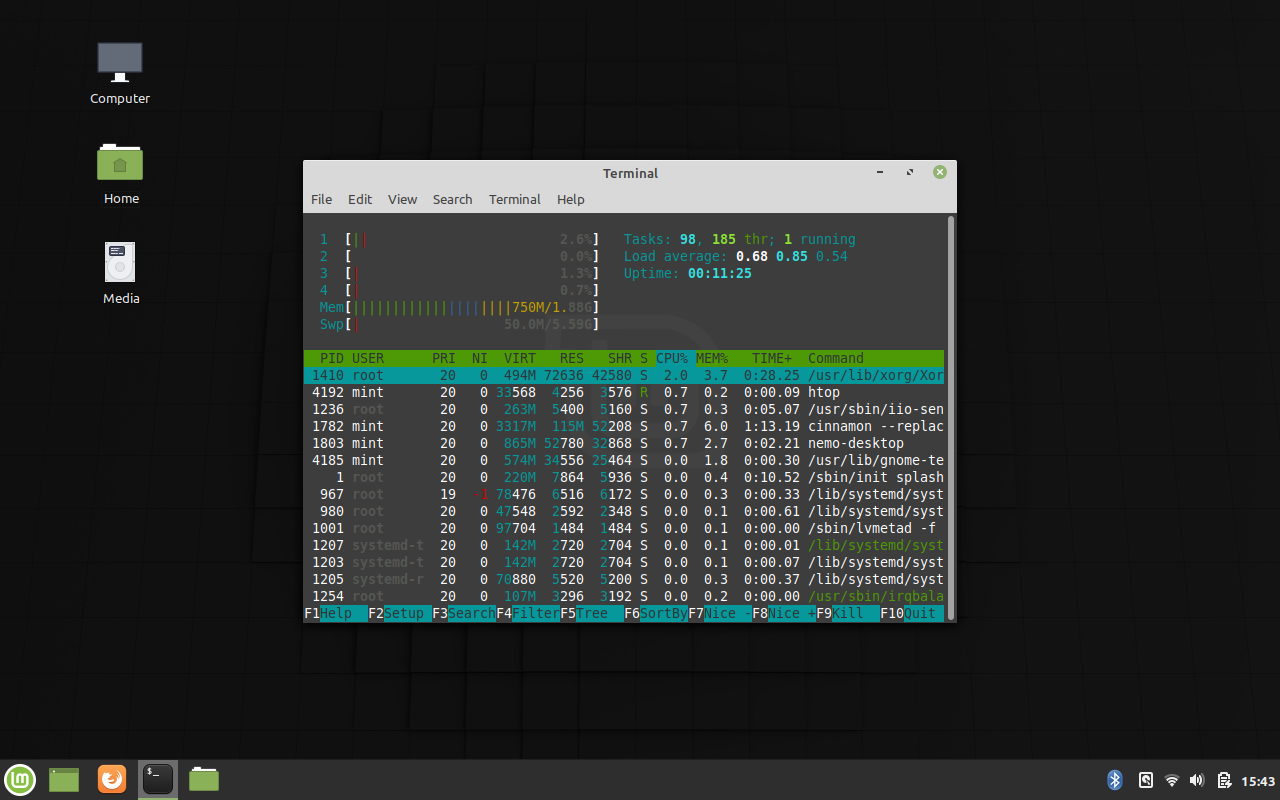Click F10 Quit in htop footer
The width and height of the screenshot is (1280, 800).
click(912, 613)
